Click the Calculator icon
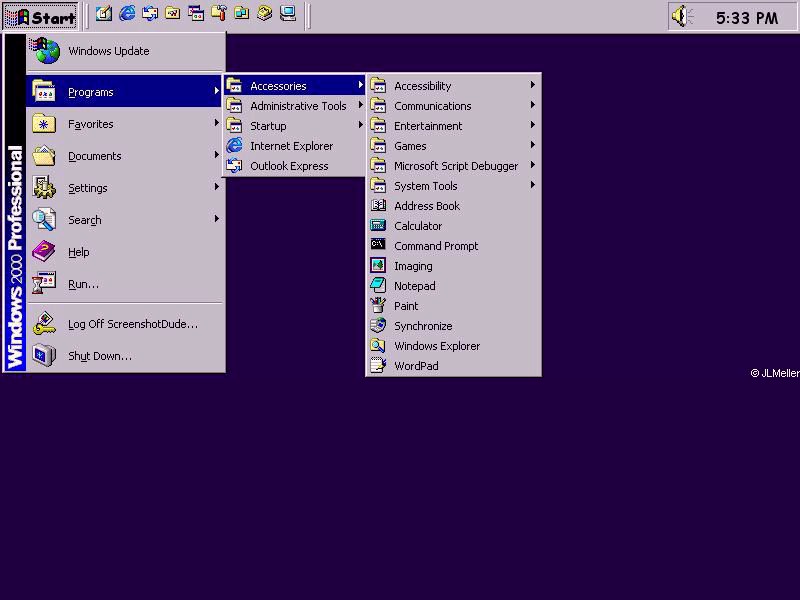 pyautogui.click(x=378, y=225)
